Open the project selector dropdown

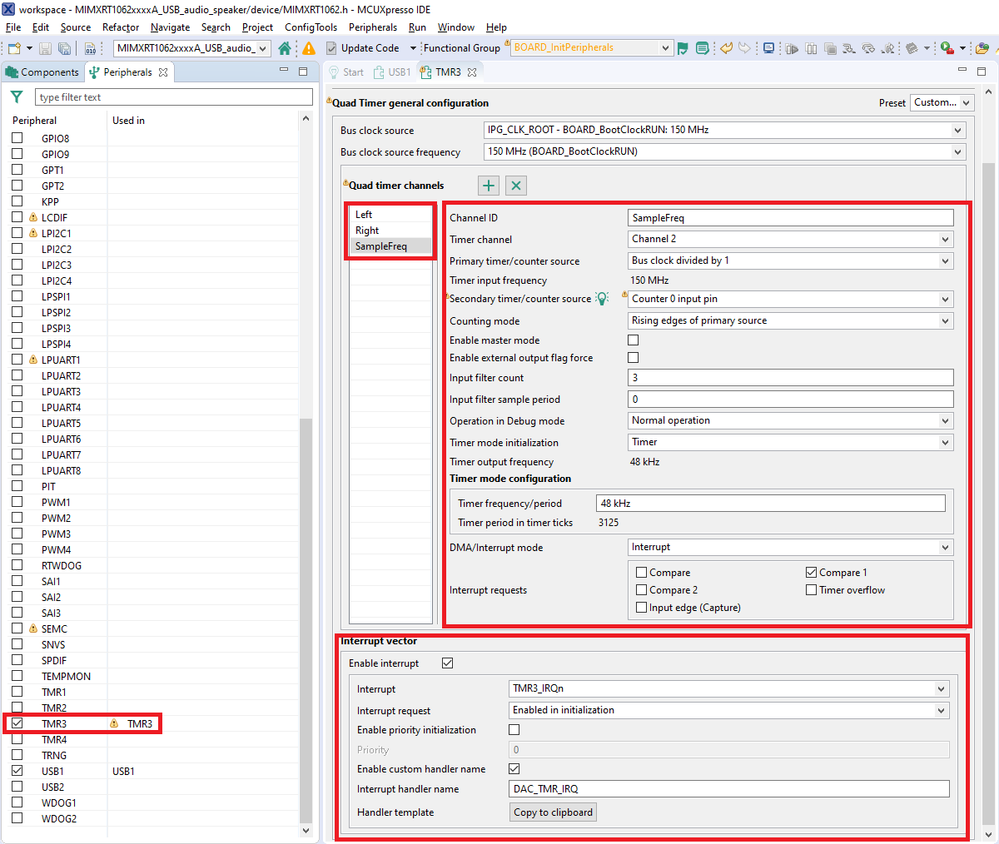(262, 48)
